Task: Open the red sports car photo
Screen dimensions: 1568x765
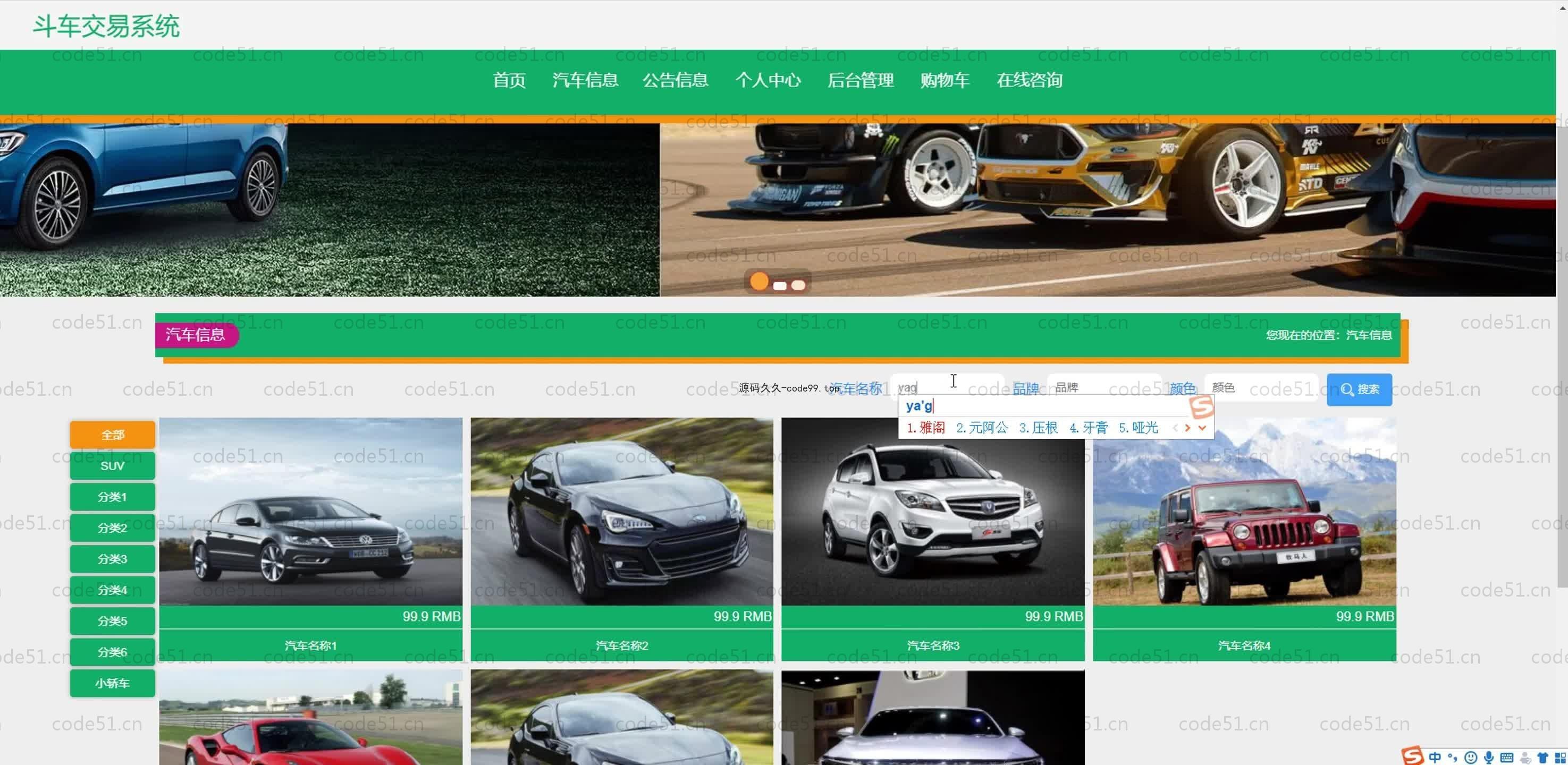Action: pos(310,718)
